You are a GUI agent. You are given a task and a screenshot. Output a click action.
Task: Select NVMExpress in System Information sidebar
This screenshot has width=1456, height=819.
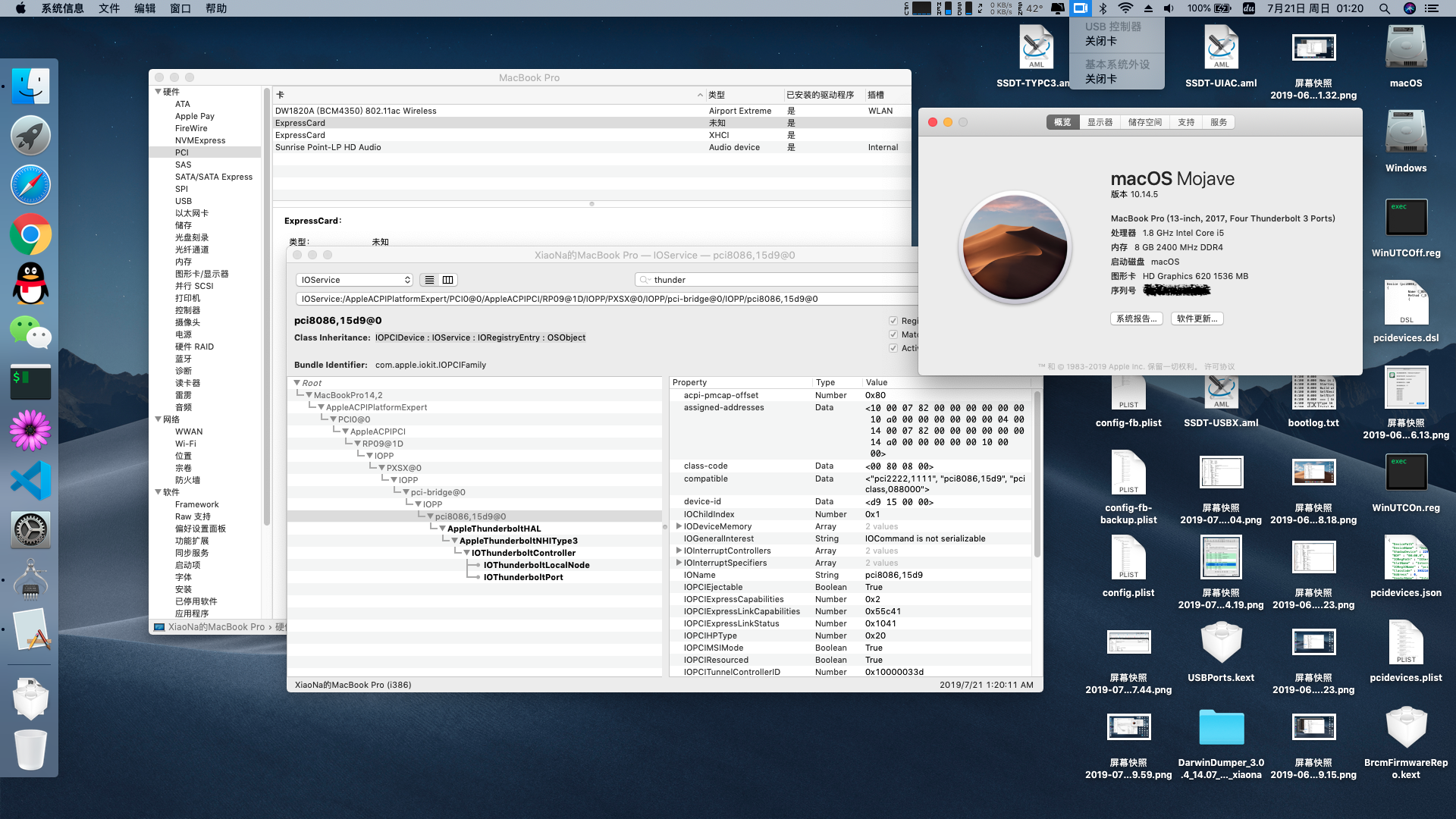point(199,140)
